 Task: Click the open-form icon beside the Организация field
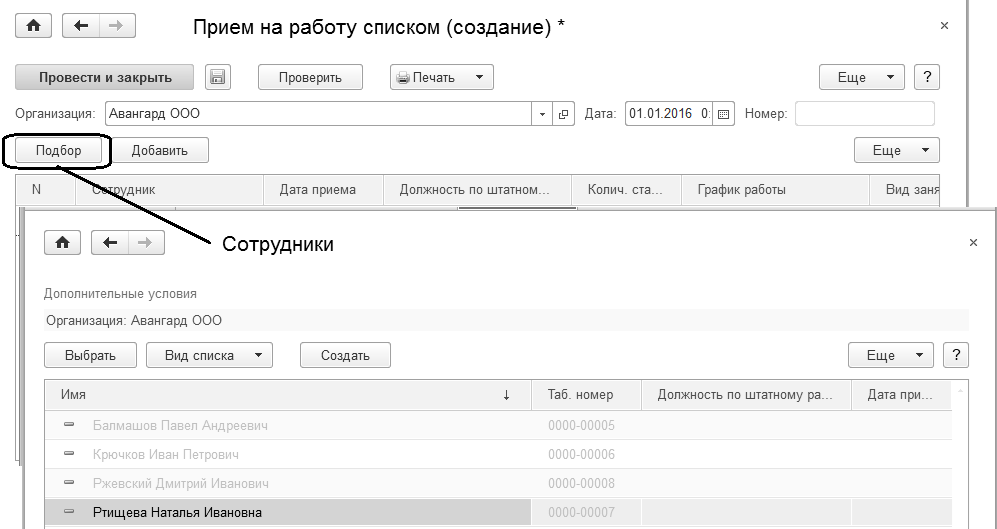(564, 114)
